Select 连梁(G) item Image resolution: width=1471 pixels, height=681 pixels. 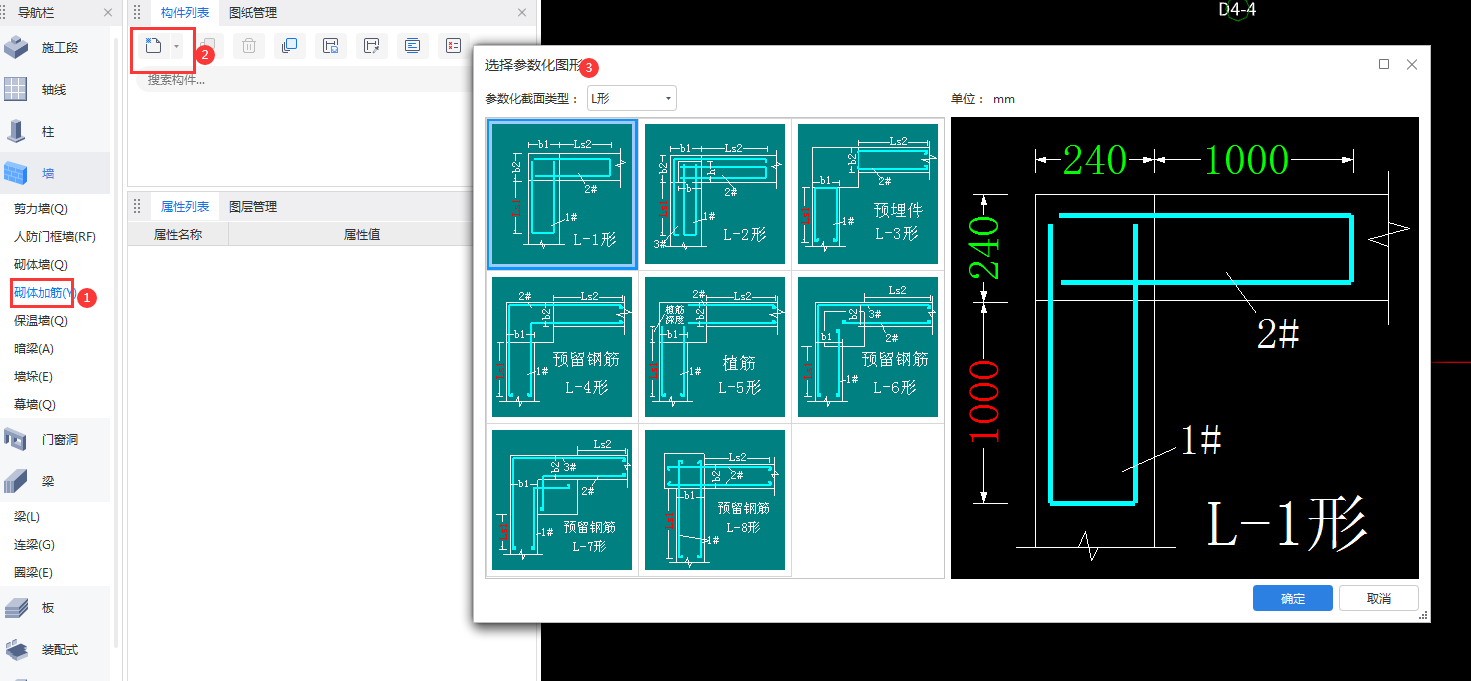pos(34,545)
